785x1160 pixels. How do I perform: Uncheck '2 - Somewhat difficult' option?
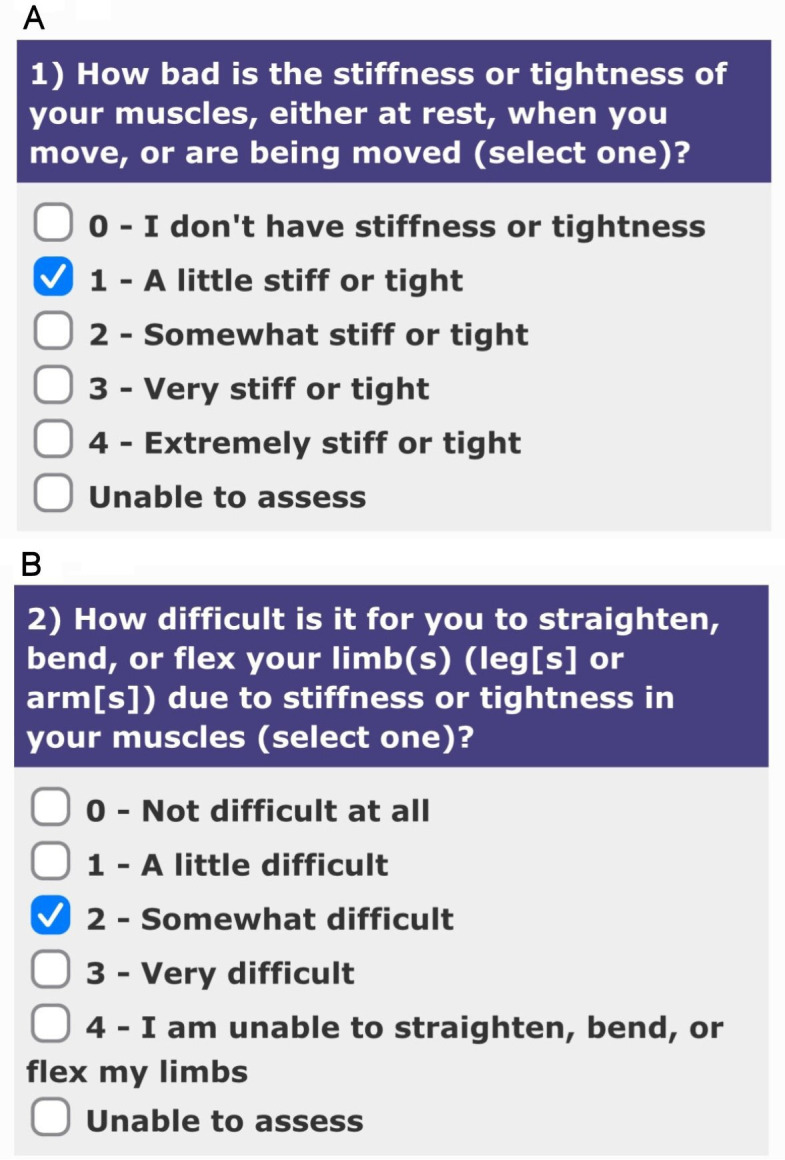(x=51, y=915)
